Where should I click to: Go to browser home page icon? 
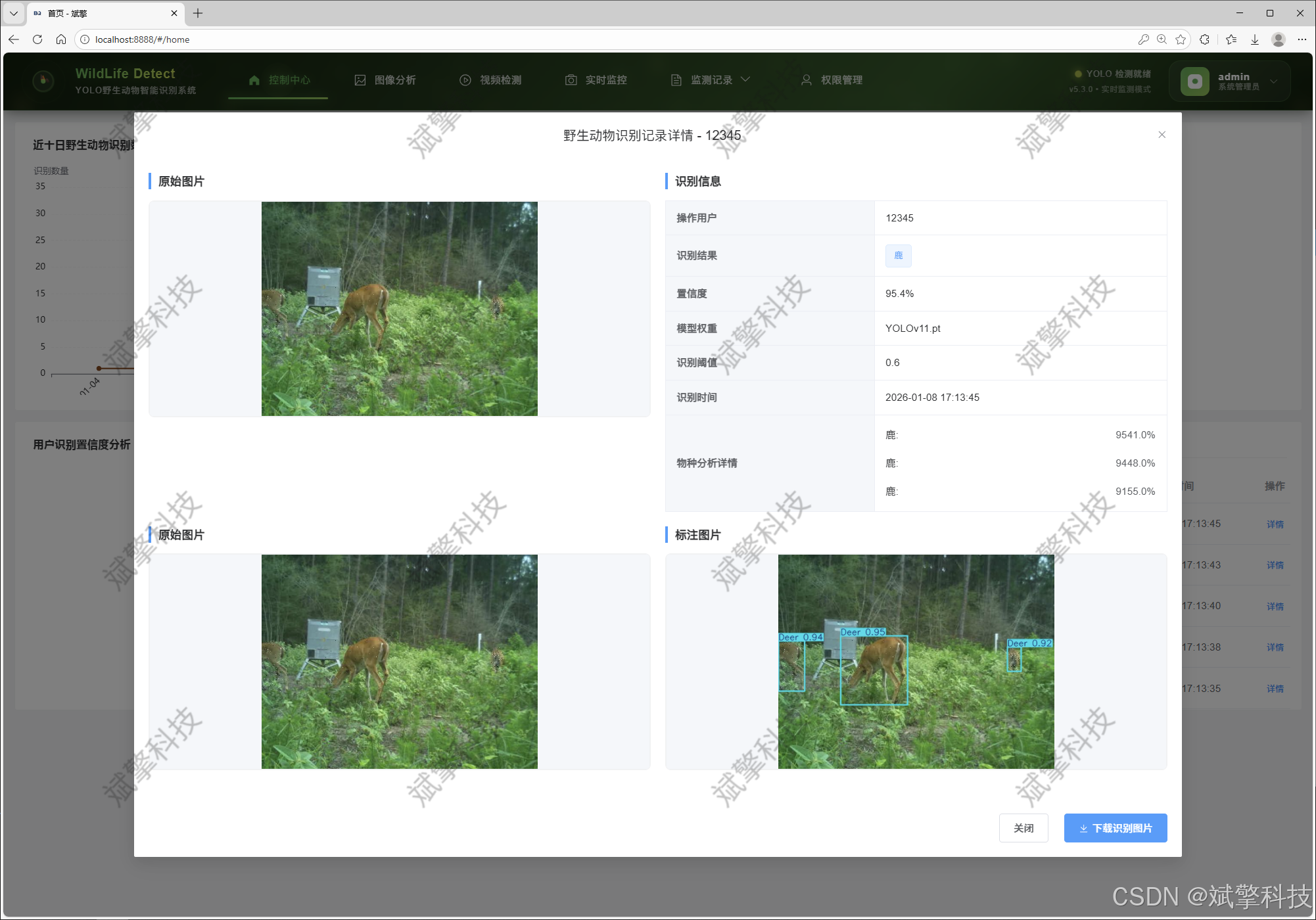click(61, 39)
